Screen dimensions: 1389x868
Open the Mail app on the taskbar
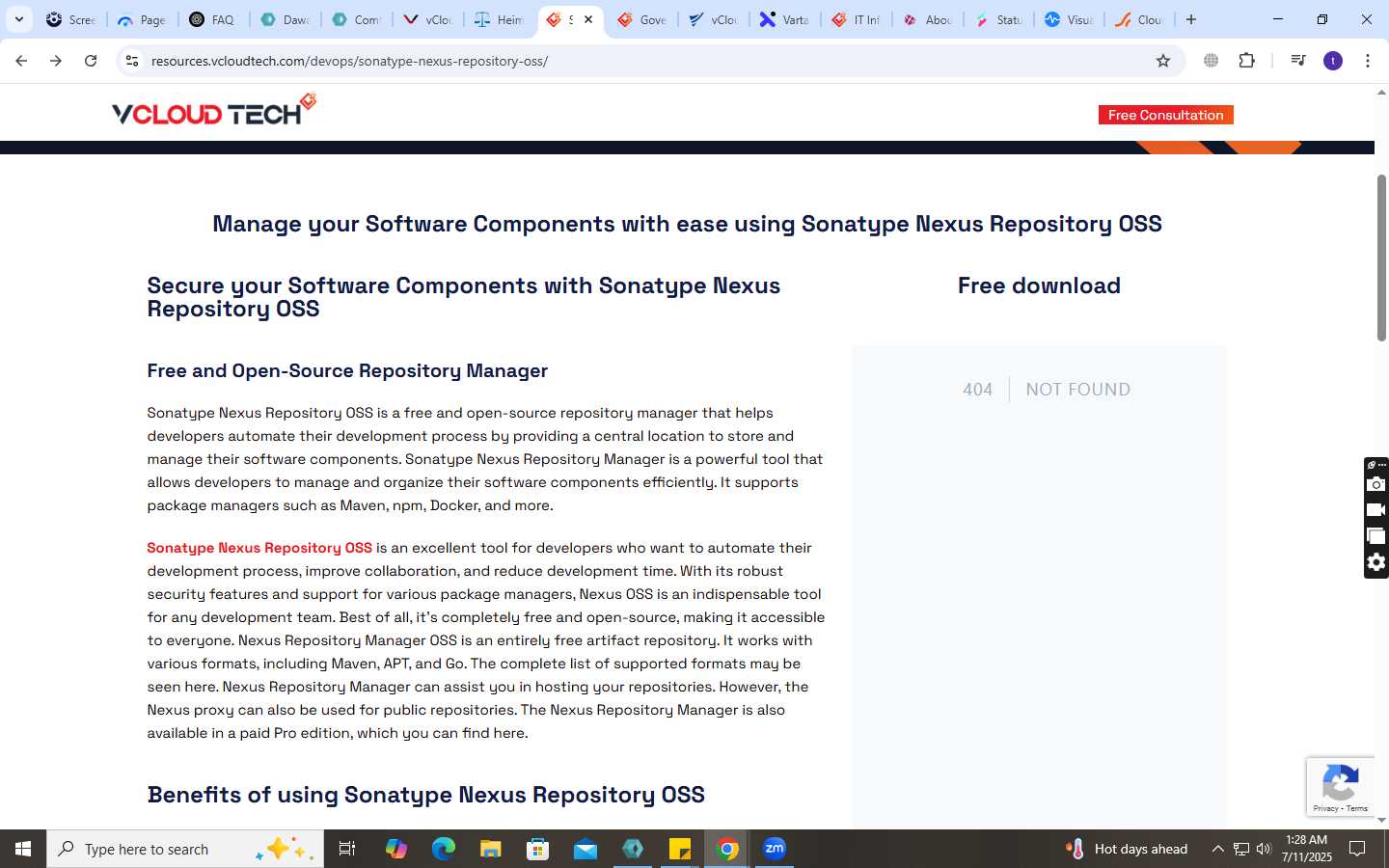point(586,849)
